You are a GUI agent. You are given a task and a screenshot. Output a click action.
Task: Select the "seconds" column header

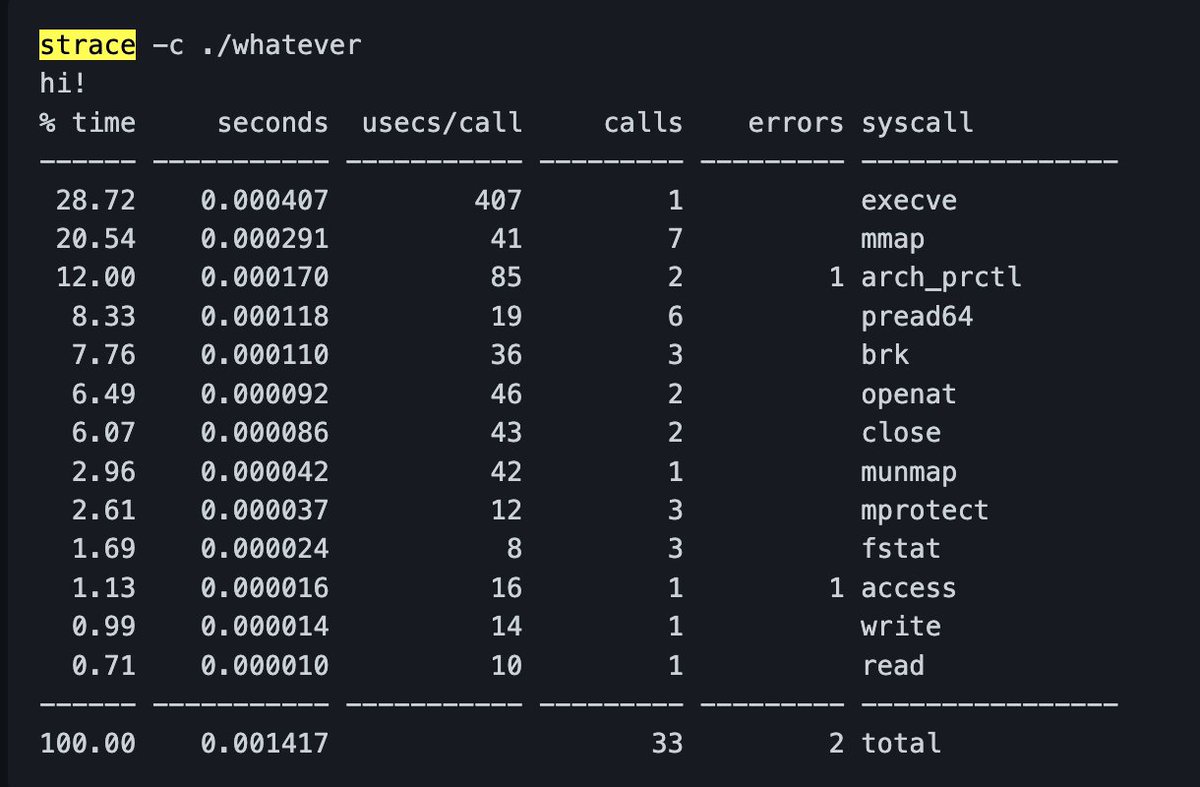pos(272,123)
